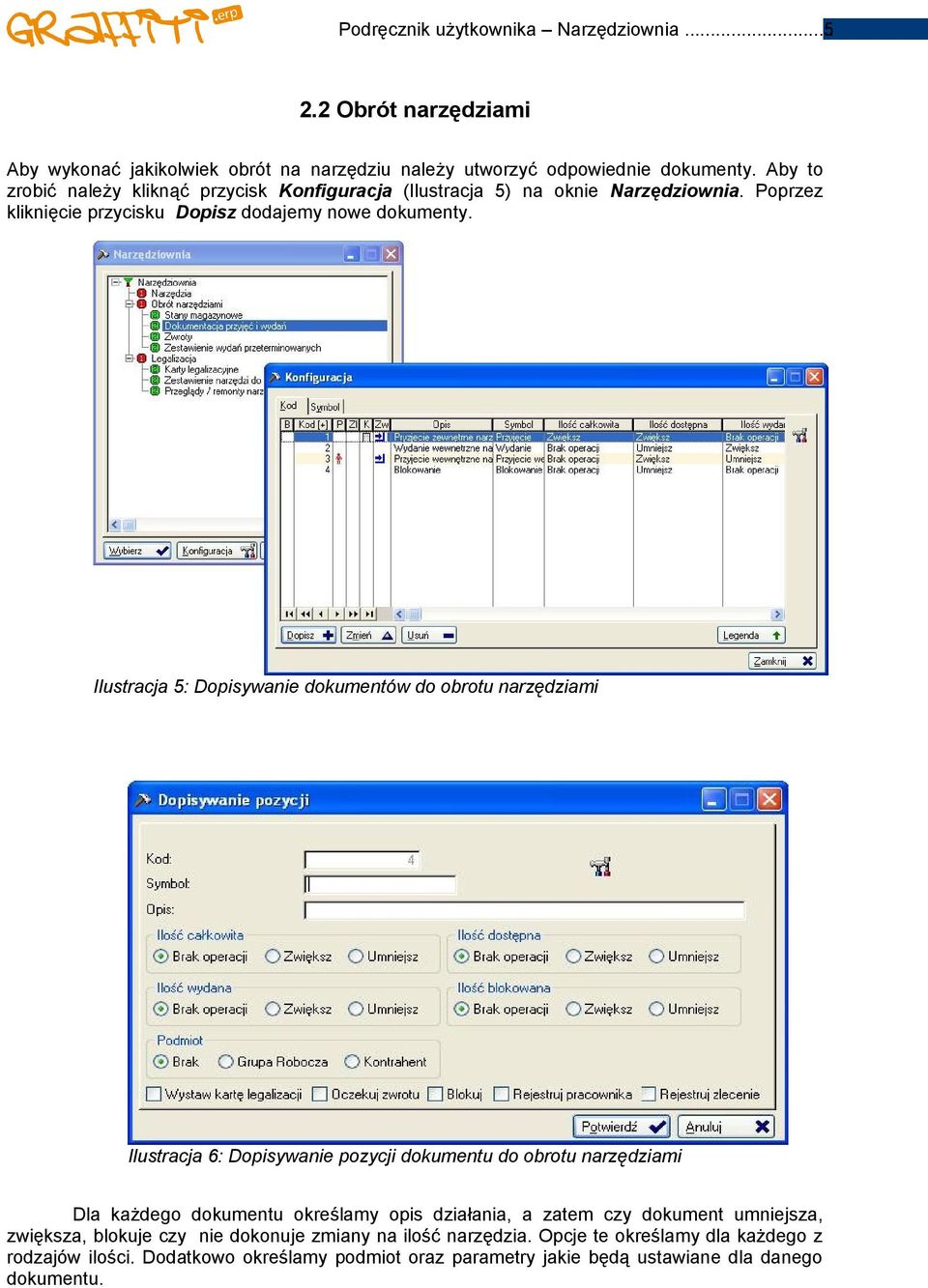Click the hammer icon in Dopisywanie pozycji title
The width and height of the screenshot is (928, 1288).
[x=143, y=799]
